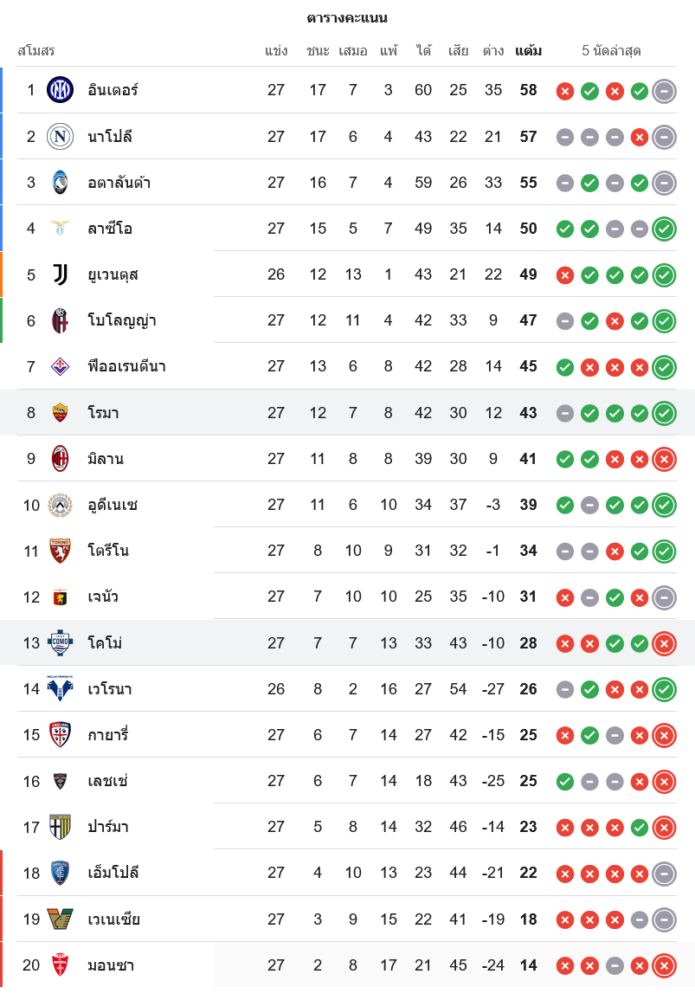695x1000 pixels.
Task: Open the เอ็มโปลี team link
Action: click(113, 873)
